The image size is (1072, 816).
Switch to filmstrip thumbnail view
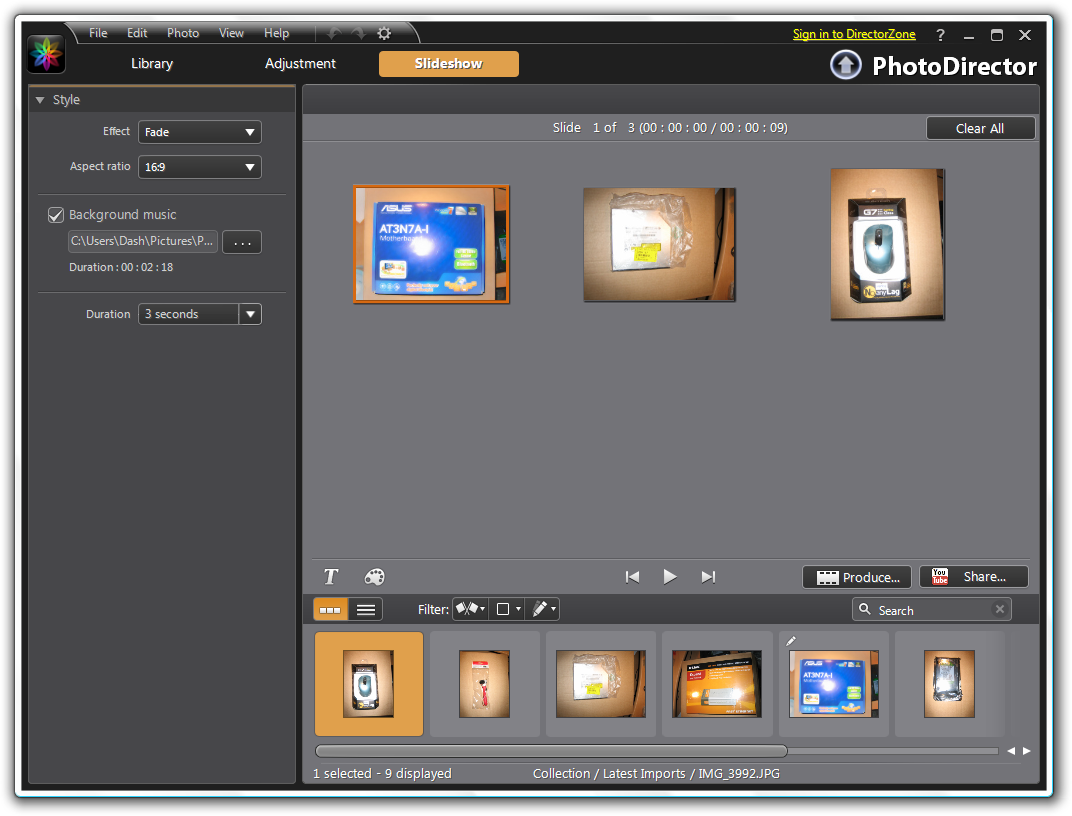pyautogui.click(x=331, y=609)
